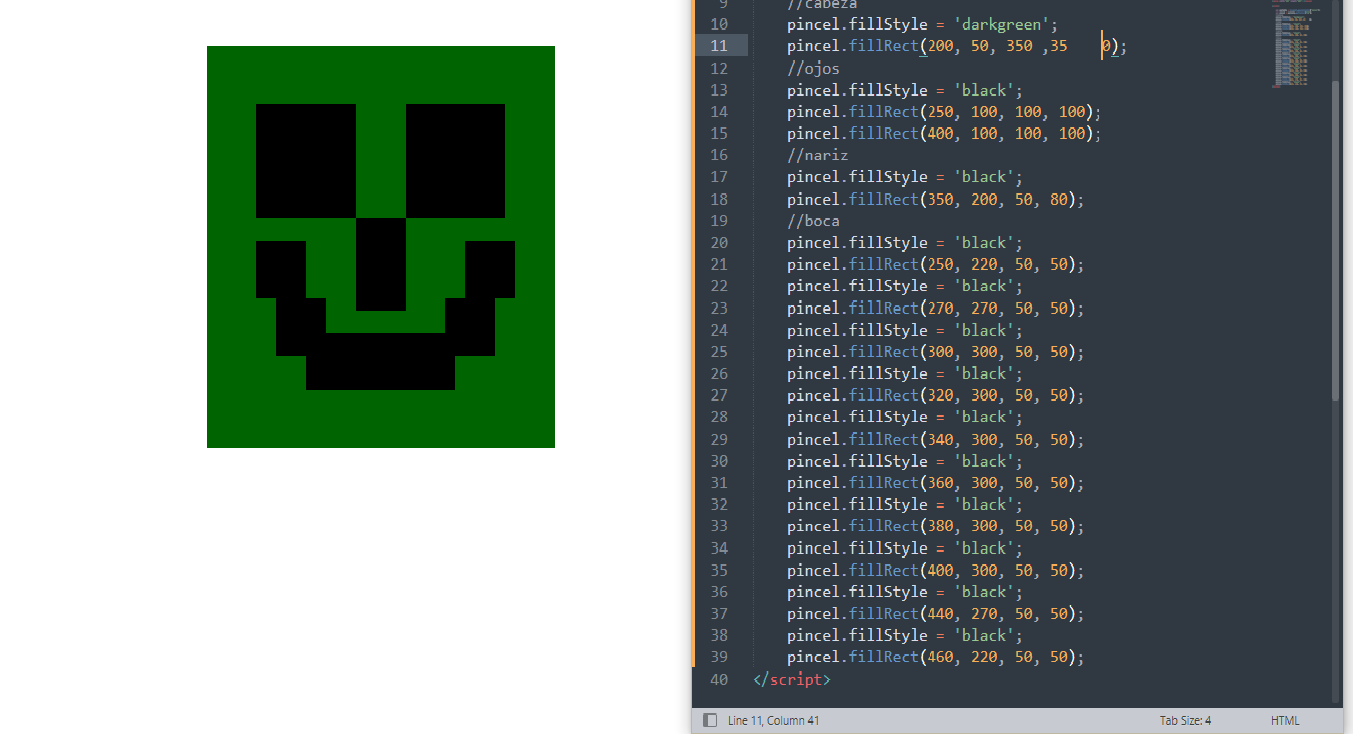This screenshot has height=734, width=1353.
Task: Place cursor on the 'darkgreen' fillStyle line
Action: coord(922,24)
